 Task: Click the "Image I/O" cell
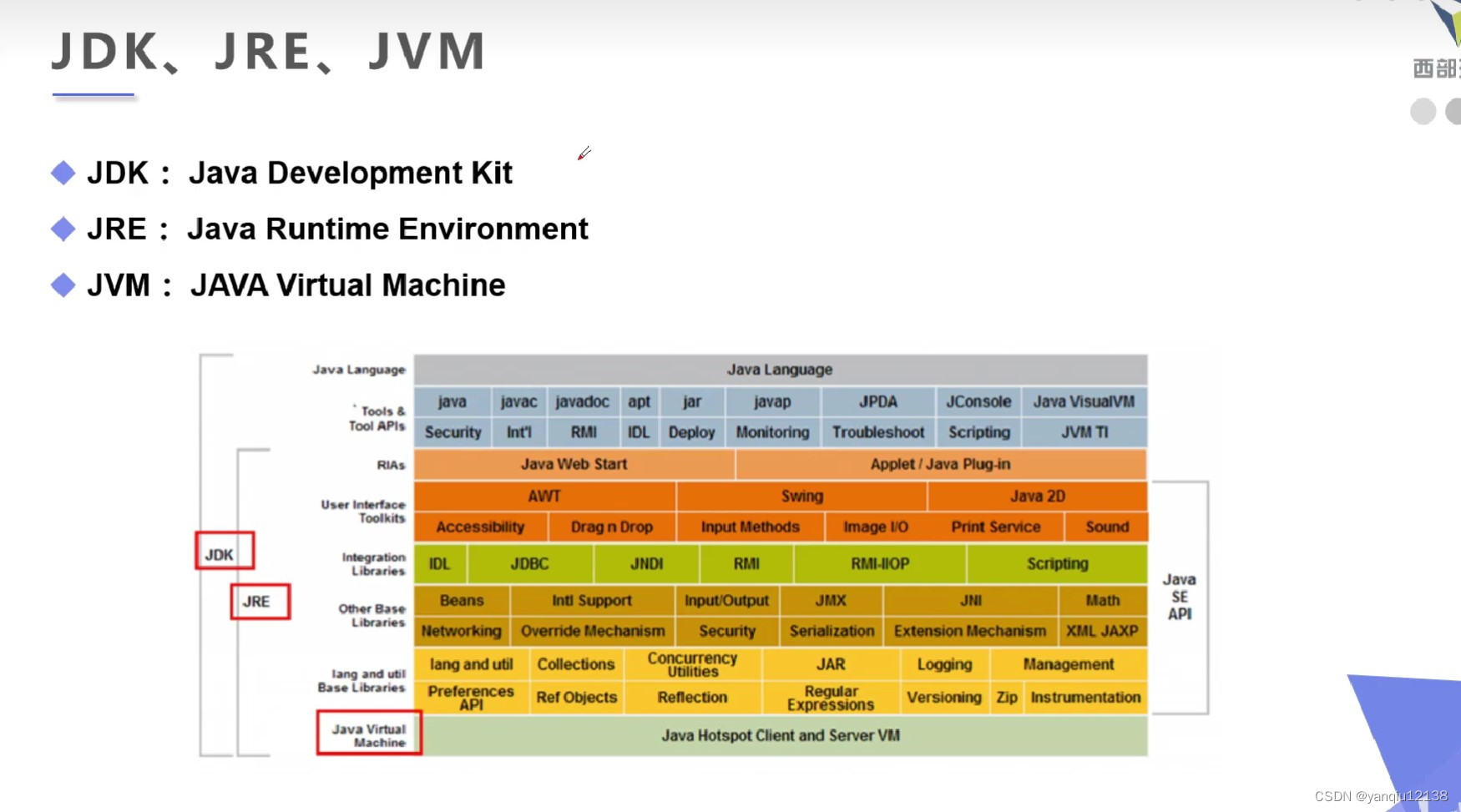coord(876,527)
